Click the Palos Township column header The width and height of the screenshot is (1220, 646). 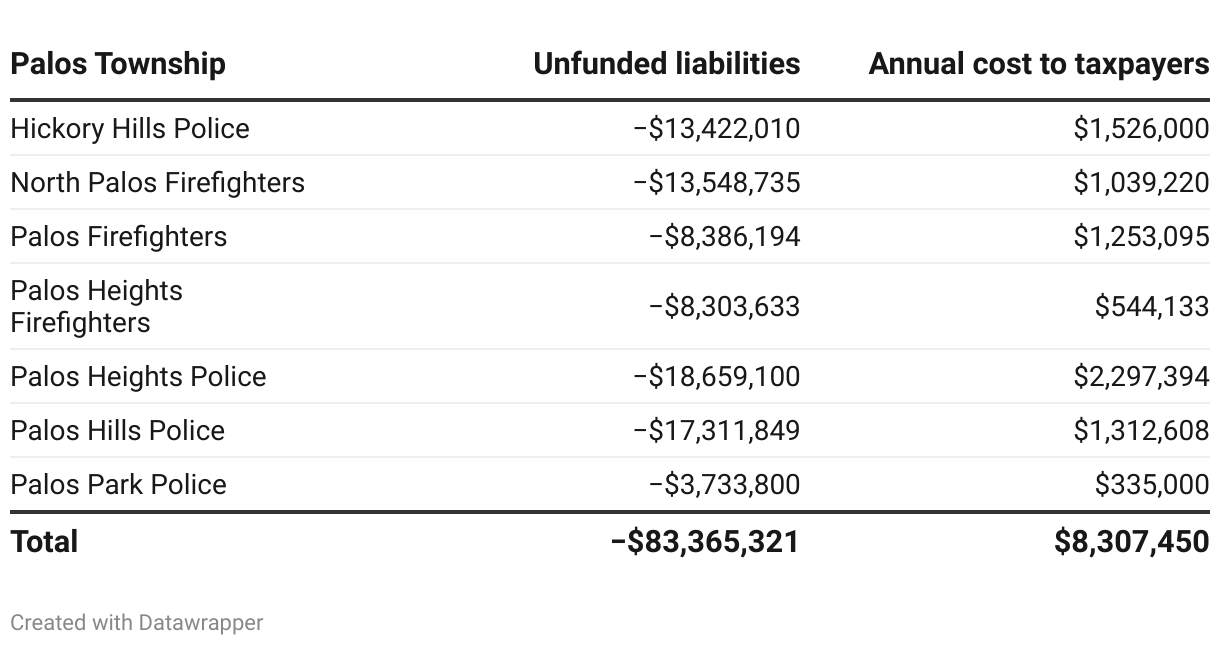click(118, 64)
